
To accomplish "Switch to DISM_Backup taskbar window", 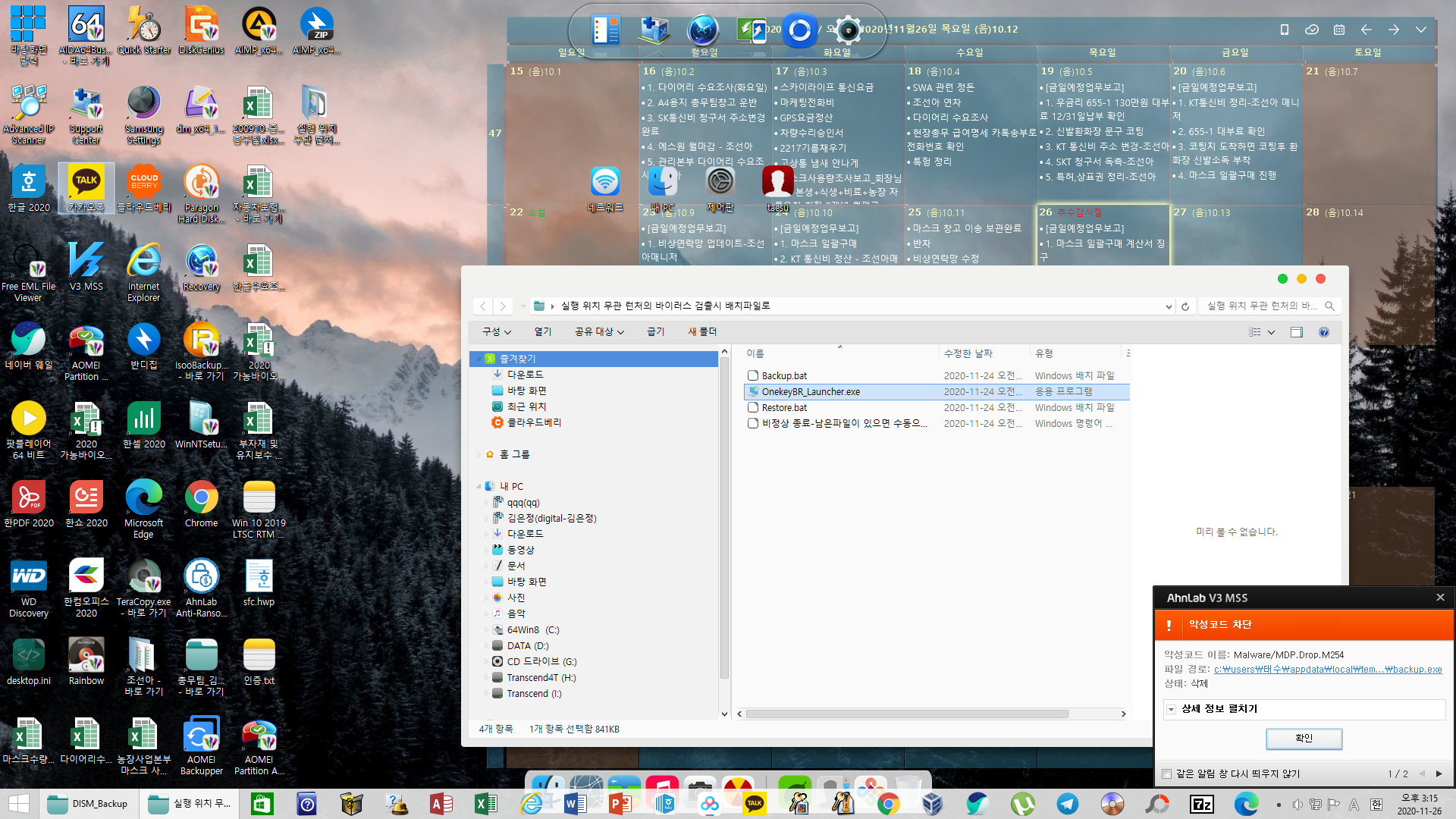I will [89, 804].
